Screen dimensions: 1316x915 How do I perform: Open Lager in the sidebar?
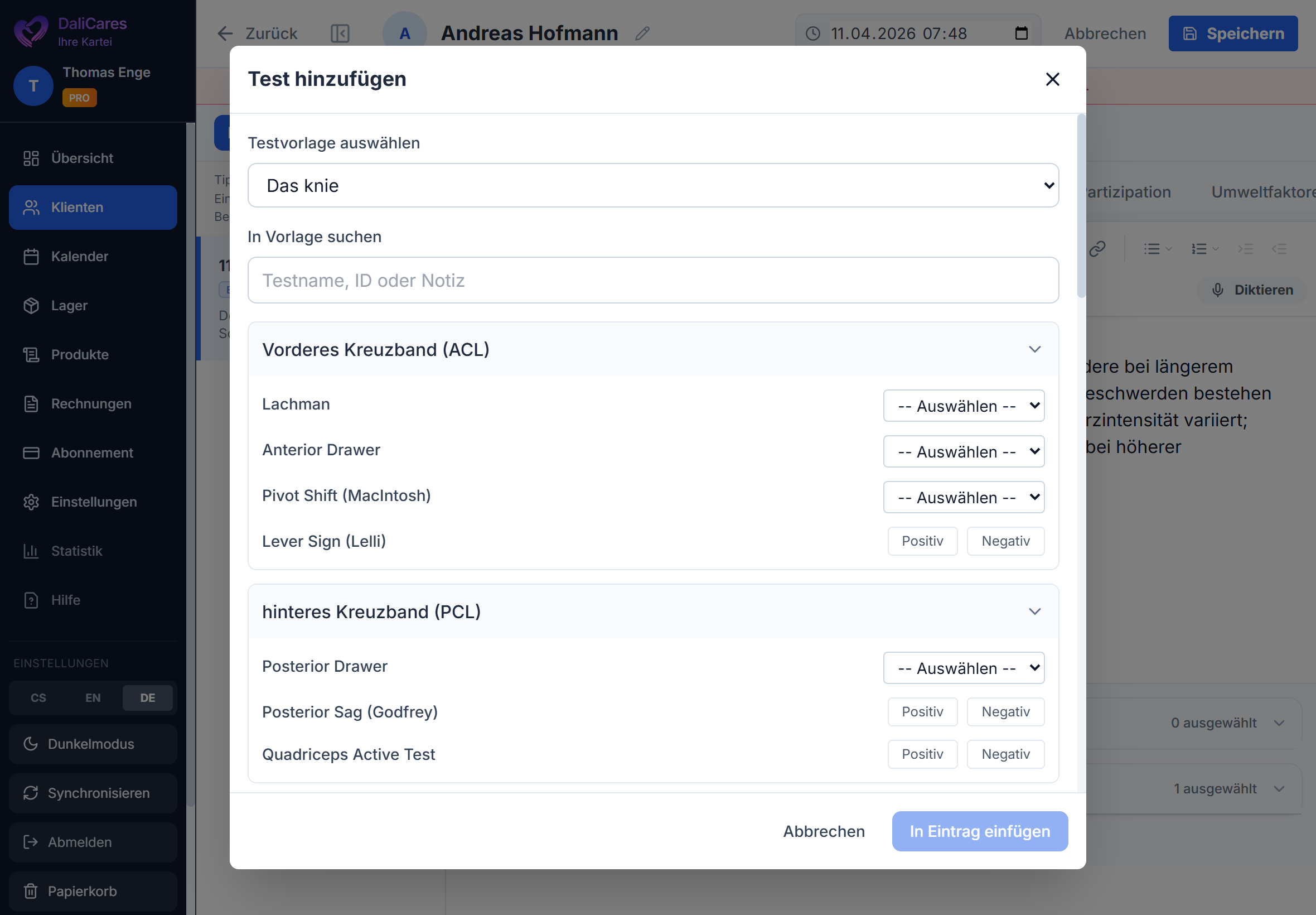(x=69, y=306)
